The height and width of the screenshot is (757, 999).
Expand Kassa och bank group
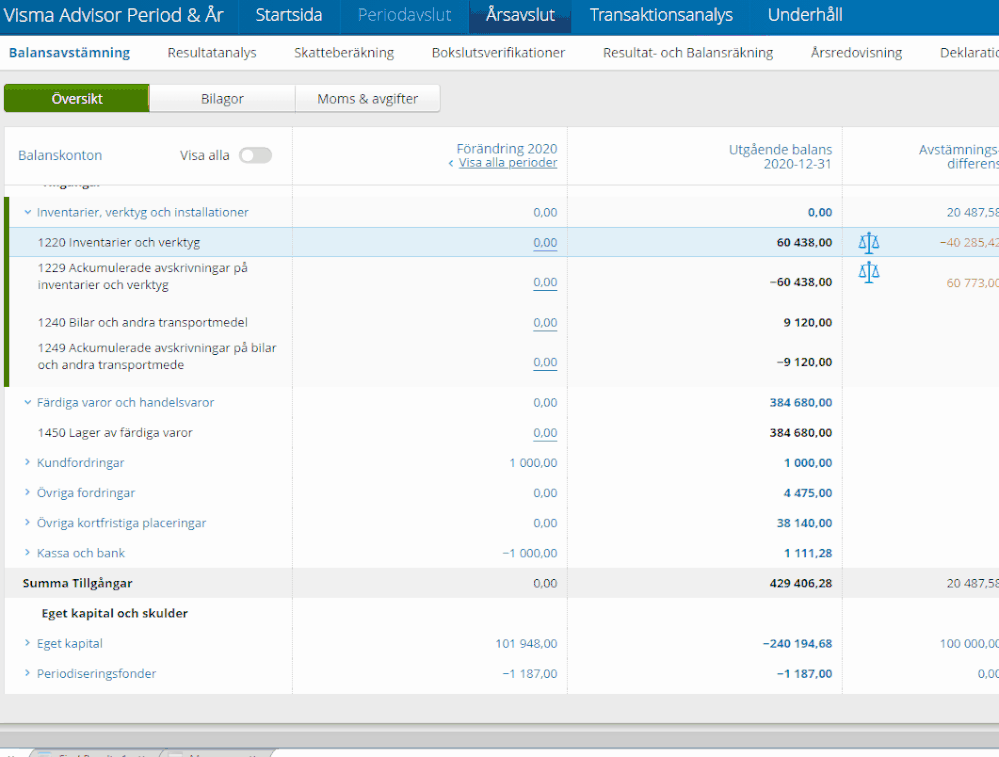click(x=28, y=553)
